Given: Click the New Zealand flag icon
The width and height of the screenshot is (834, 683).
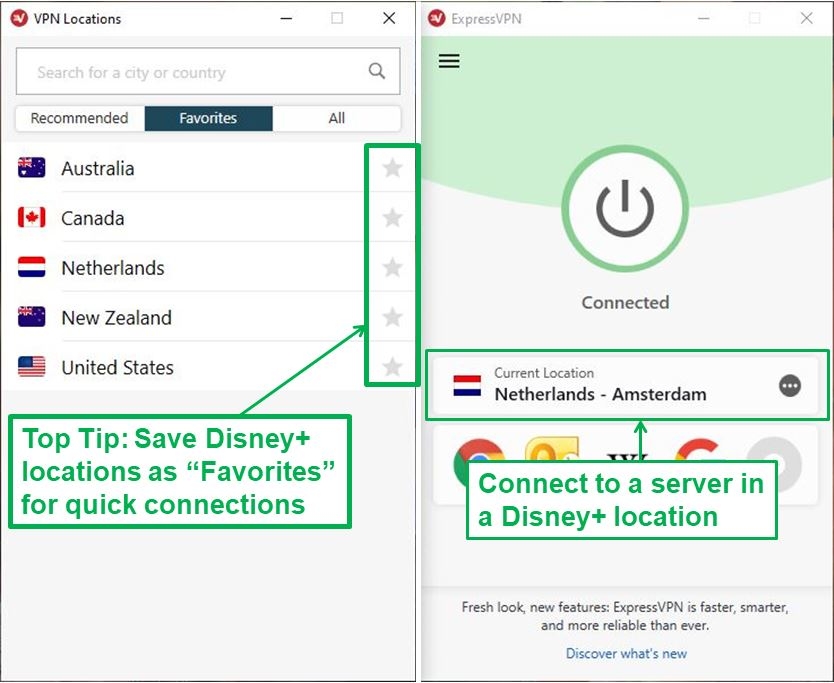Looking at the screenshot, I should tap(31, 316).
